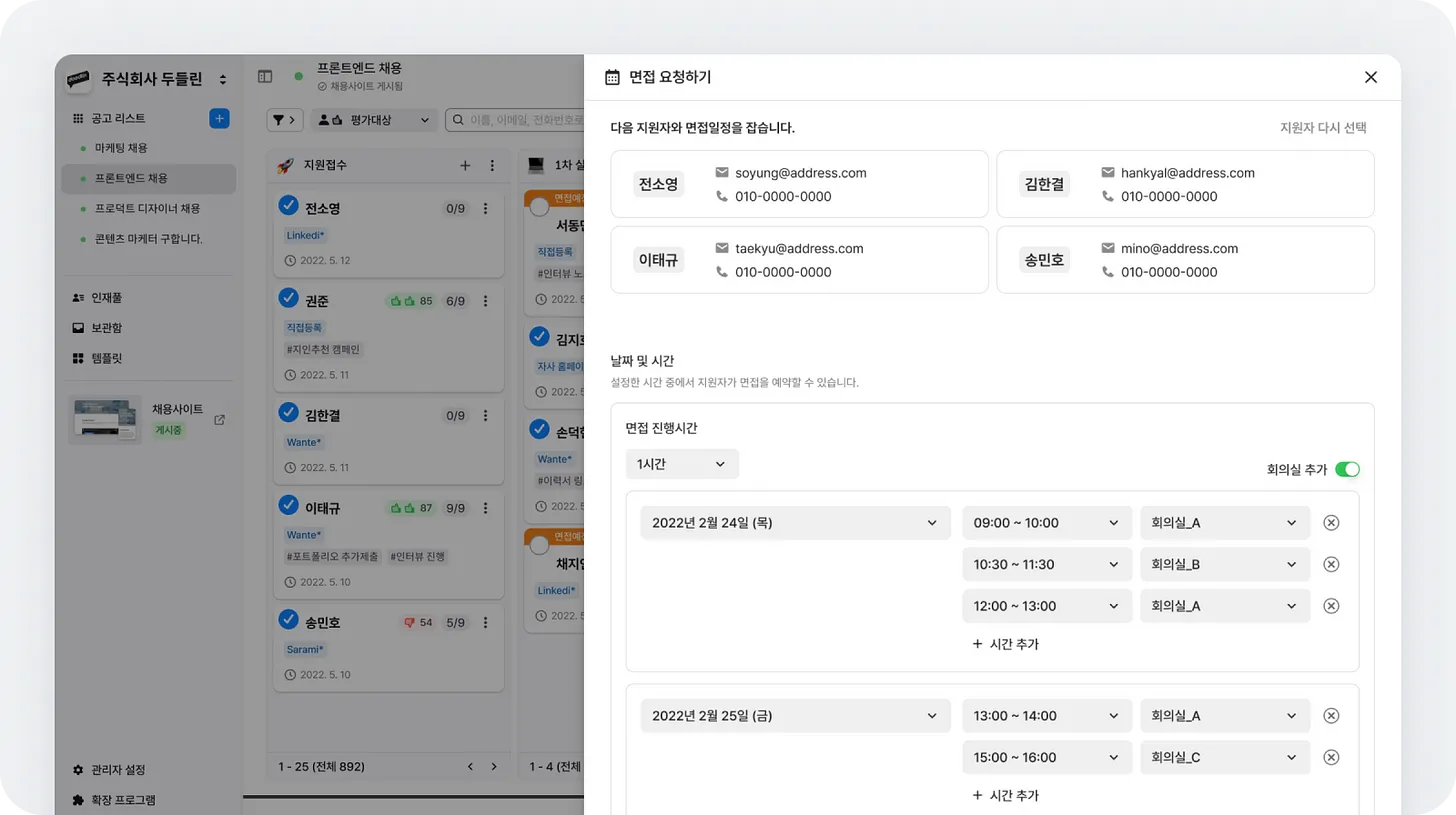Open the 회의실_B meeting room dropdown
Viewport: 1456px width, 815px height.
coord(1224,563)
